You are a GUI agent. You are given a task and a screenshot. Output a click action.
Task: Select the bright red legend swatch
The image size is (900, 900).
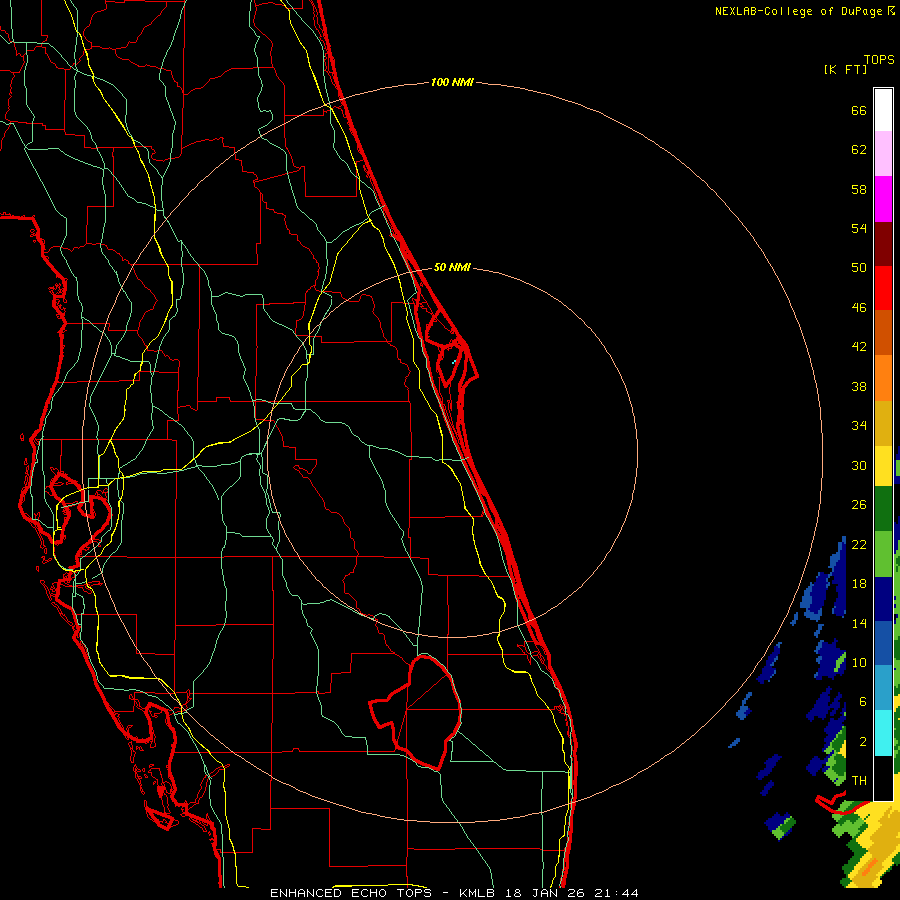[883, 288]
